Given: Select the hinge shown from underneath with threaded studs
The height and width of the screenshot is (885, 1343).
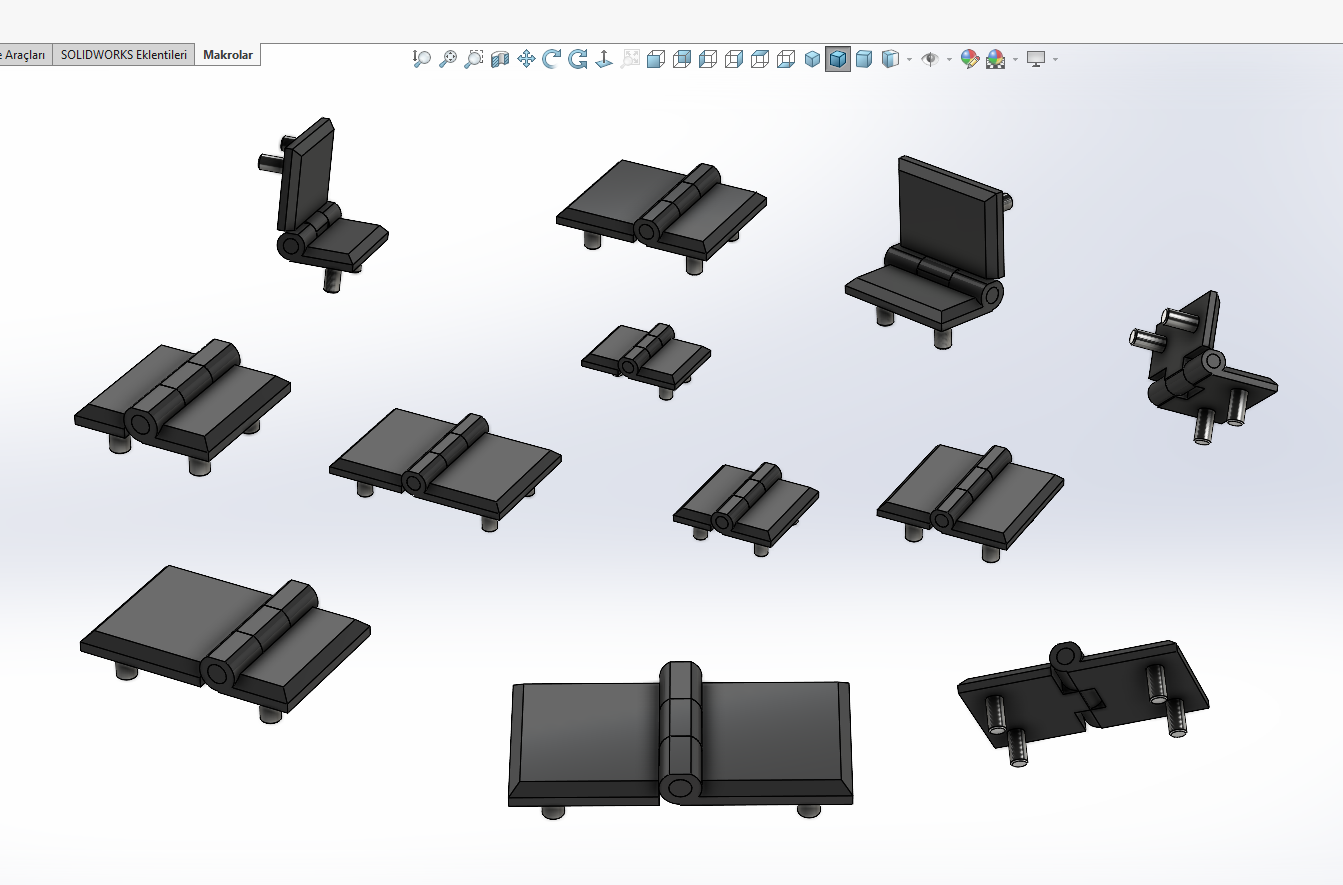Looking at the screenshot, I should tap(1083, 702).
